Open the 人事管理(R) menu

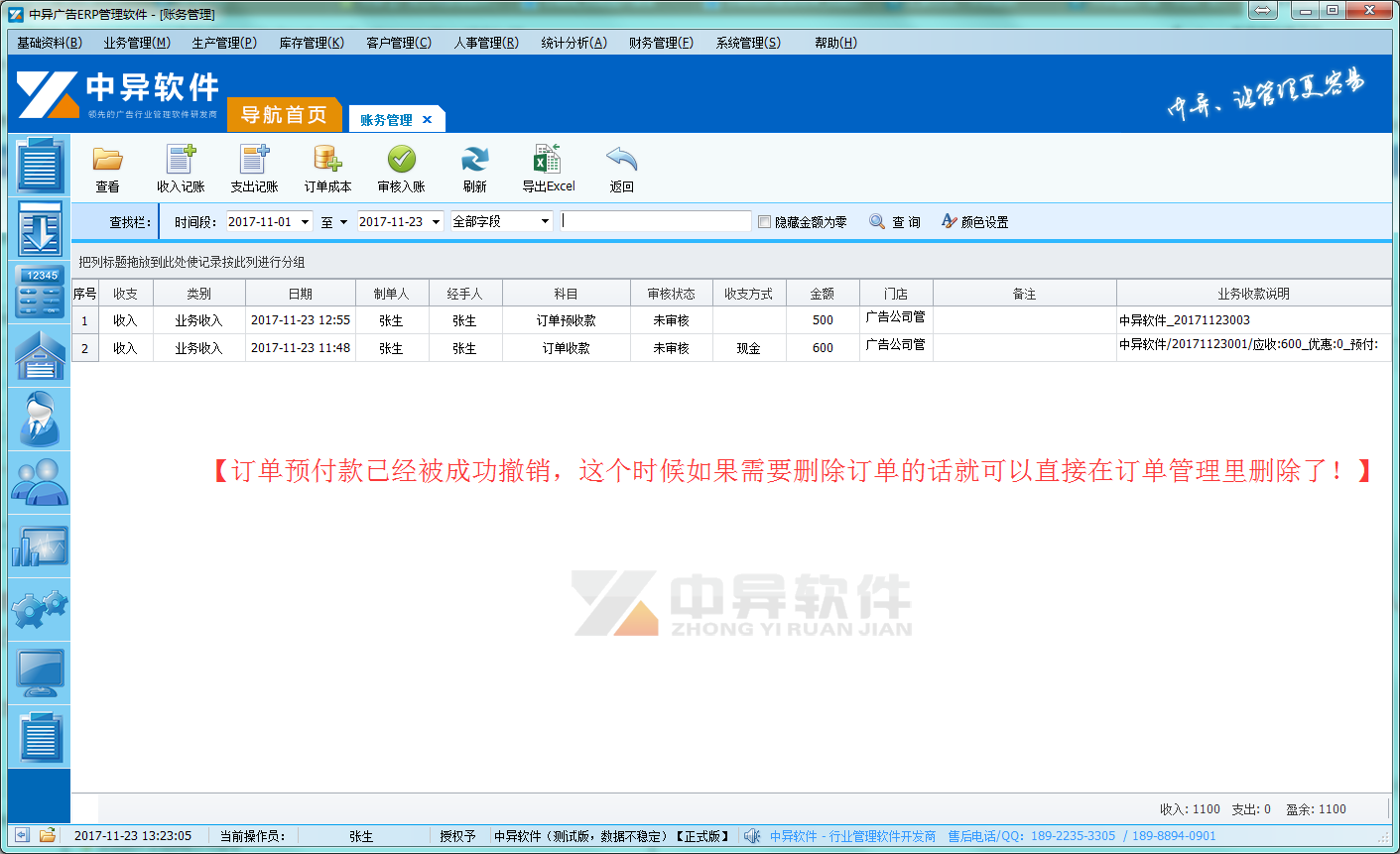[x=486, y=43]
